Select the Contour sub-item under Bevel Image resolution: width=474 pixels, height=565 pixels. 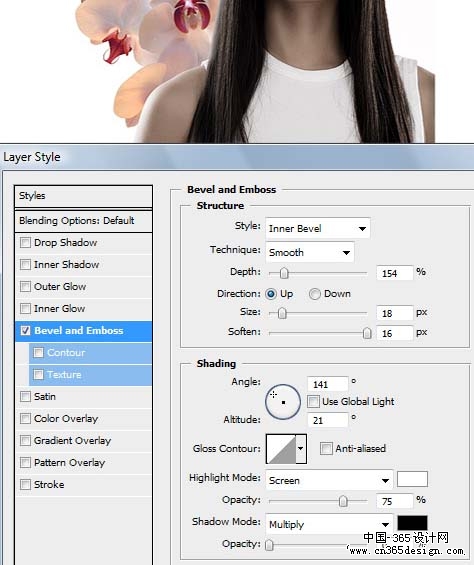tap(90, 353)
